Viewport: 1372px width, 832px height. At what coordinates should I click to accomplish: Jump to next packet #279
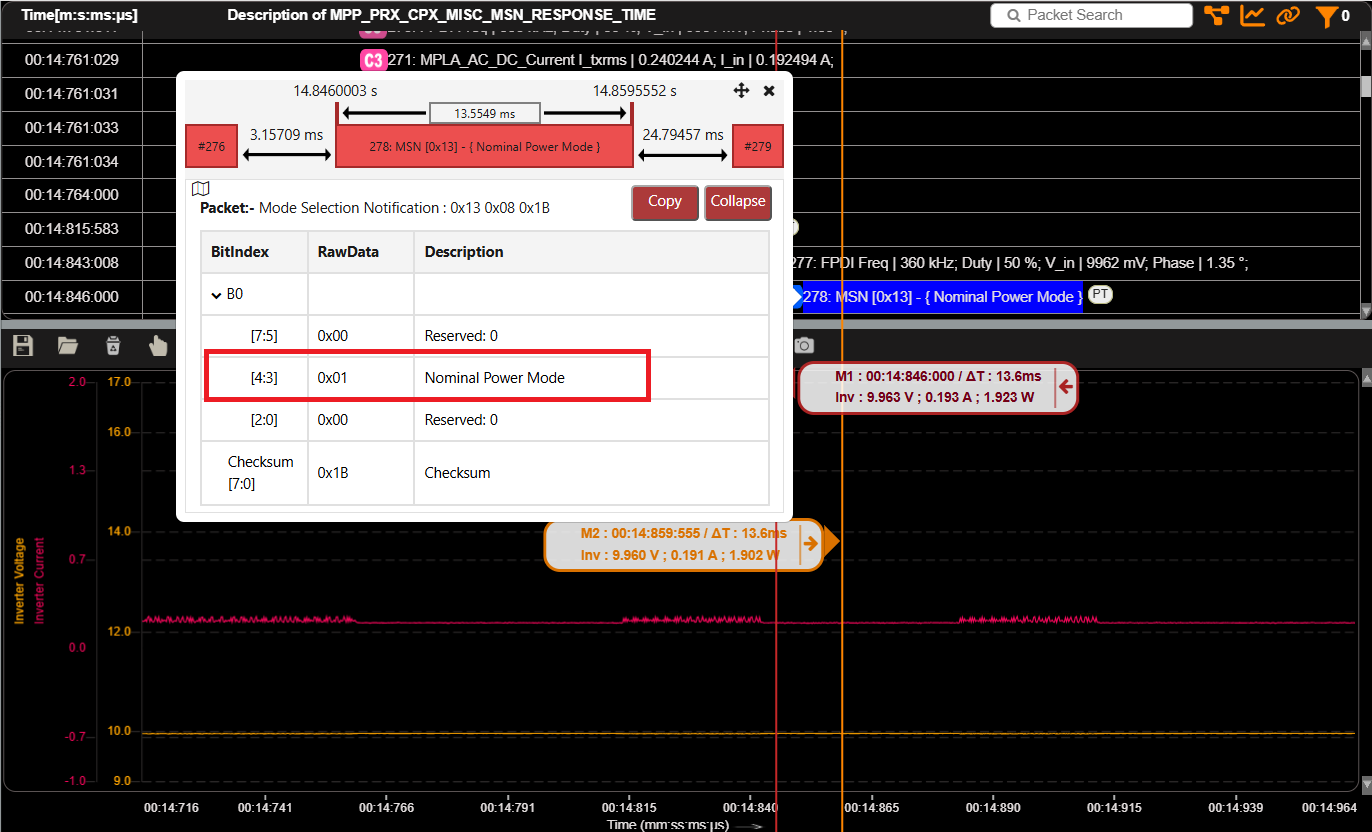(758, 146)
